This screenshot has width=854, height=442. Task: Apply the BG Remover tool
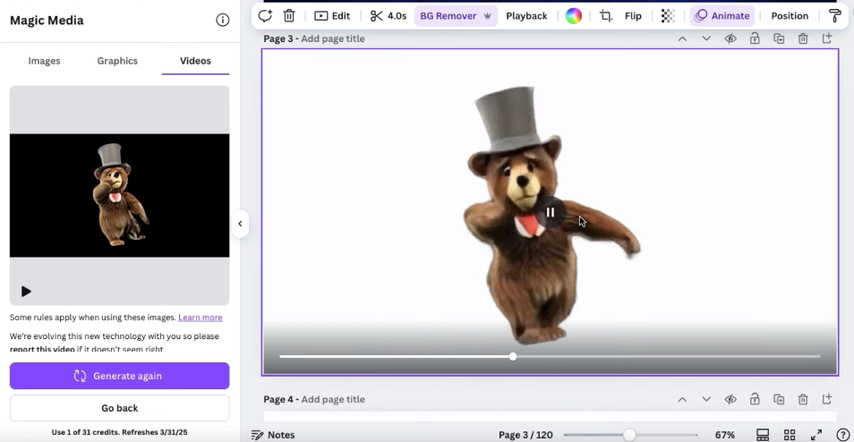tap(455, 16)
